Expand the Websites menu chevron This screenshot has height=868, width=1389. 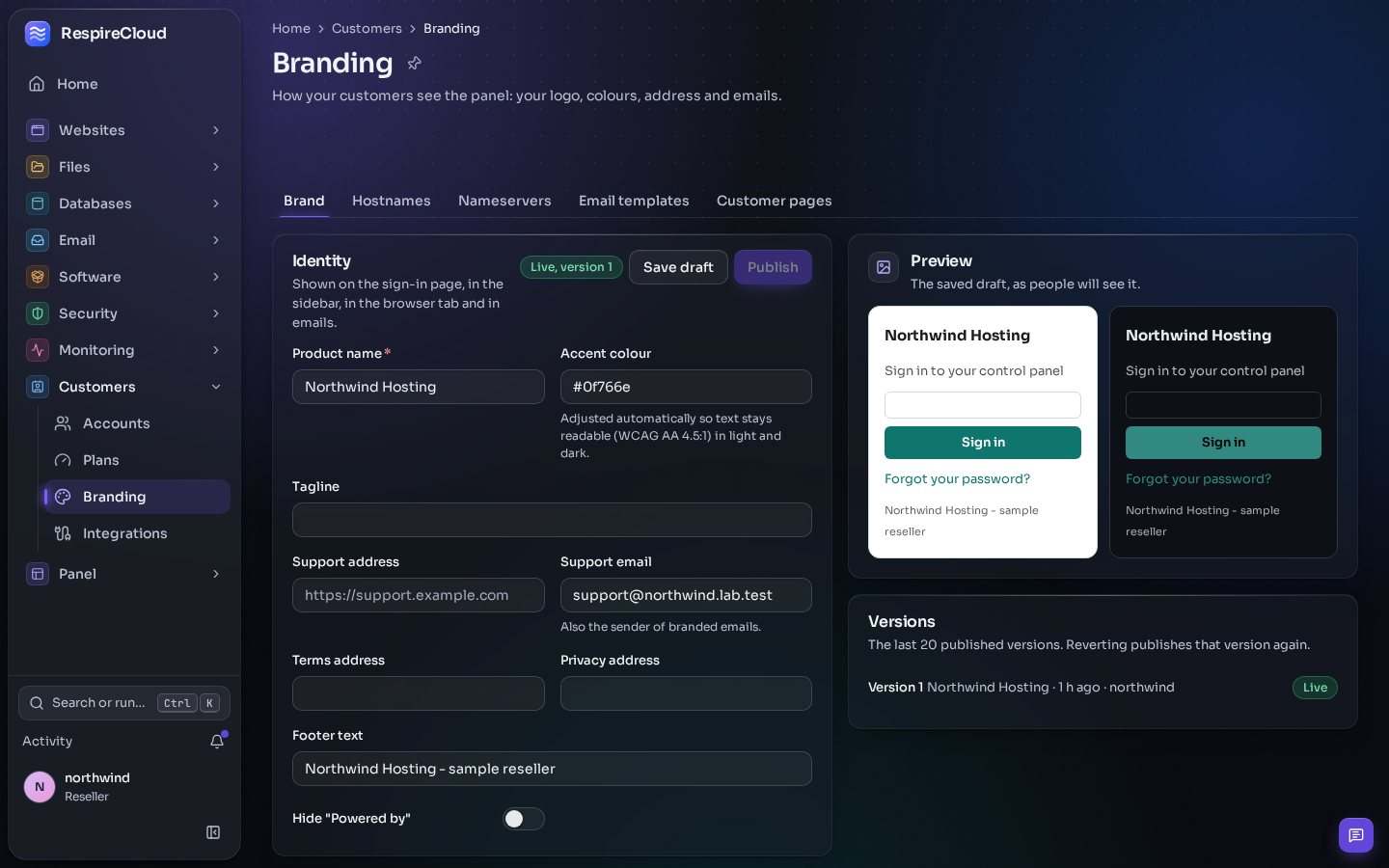[216, 130]
